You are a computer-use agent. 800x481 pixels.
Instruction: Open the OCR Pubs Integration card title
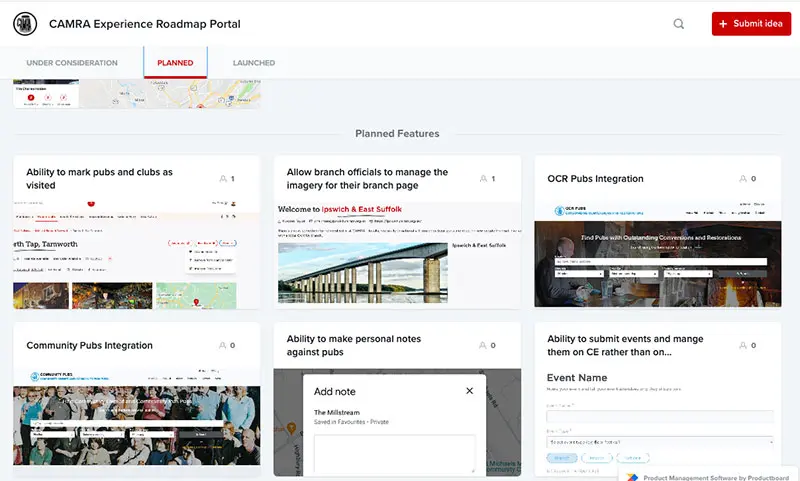595,179
